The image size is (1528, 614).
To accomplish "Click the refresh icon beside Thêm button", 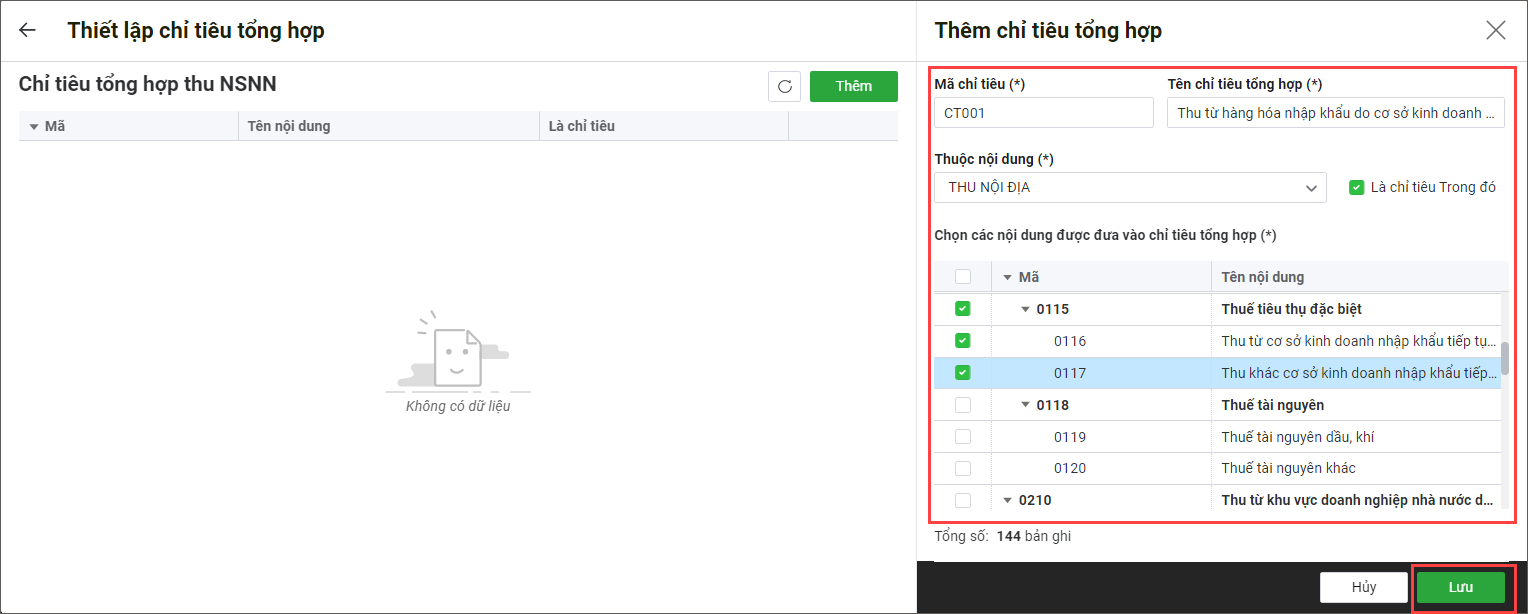I will coord(785,86).
